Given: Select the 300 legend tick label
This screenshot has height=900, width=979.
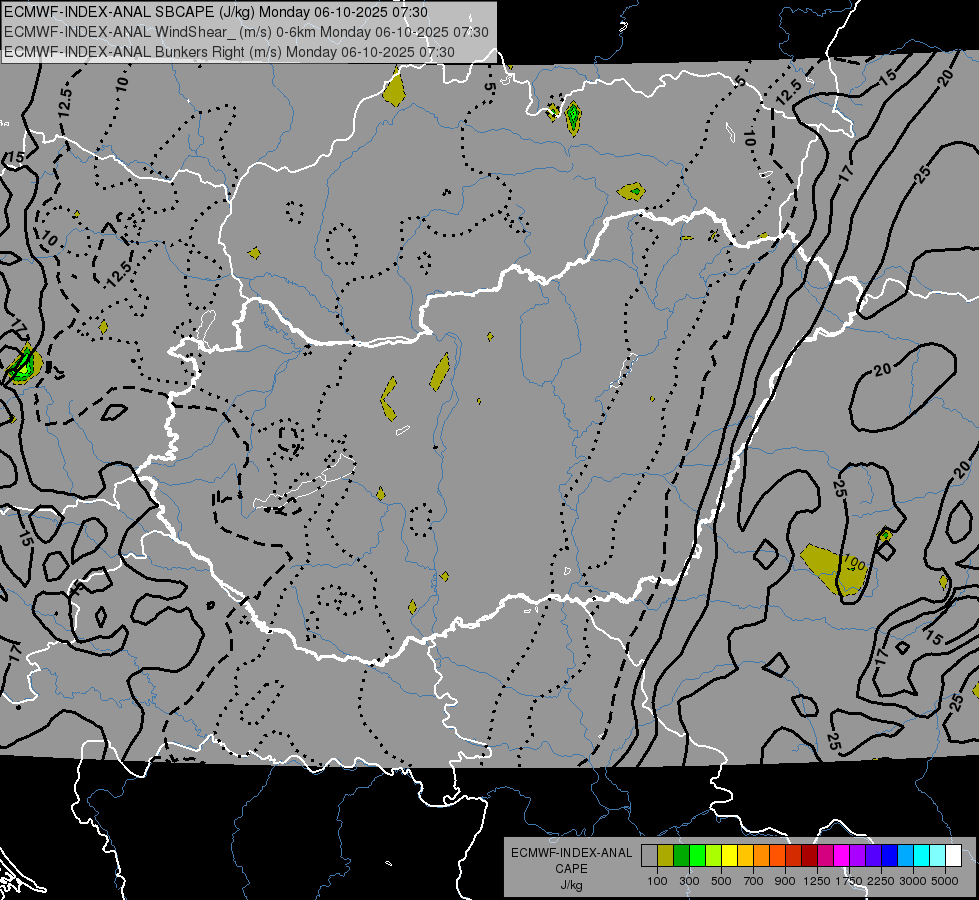Looking at the screenshot, I should [689, 881].
